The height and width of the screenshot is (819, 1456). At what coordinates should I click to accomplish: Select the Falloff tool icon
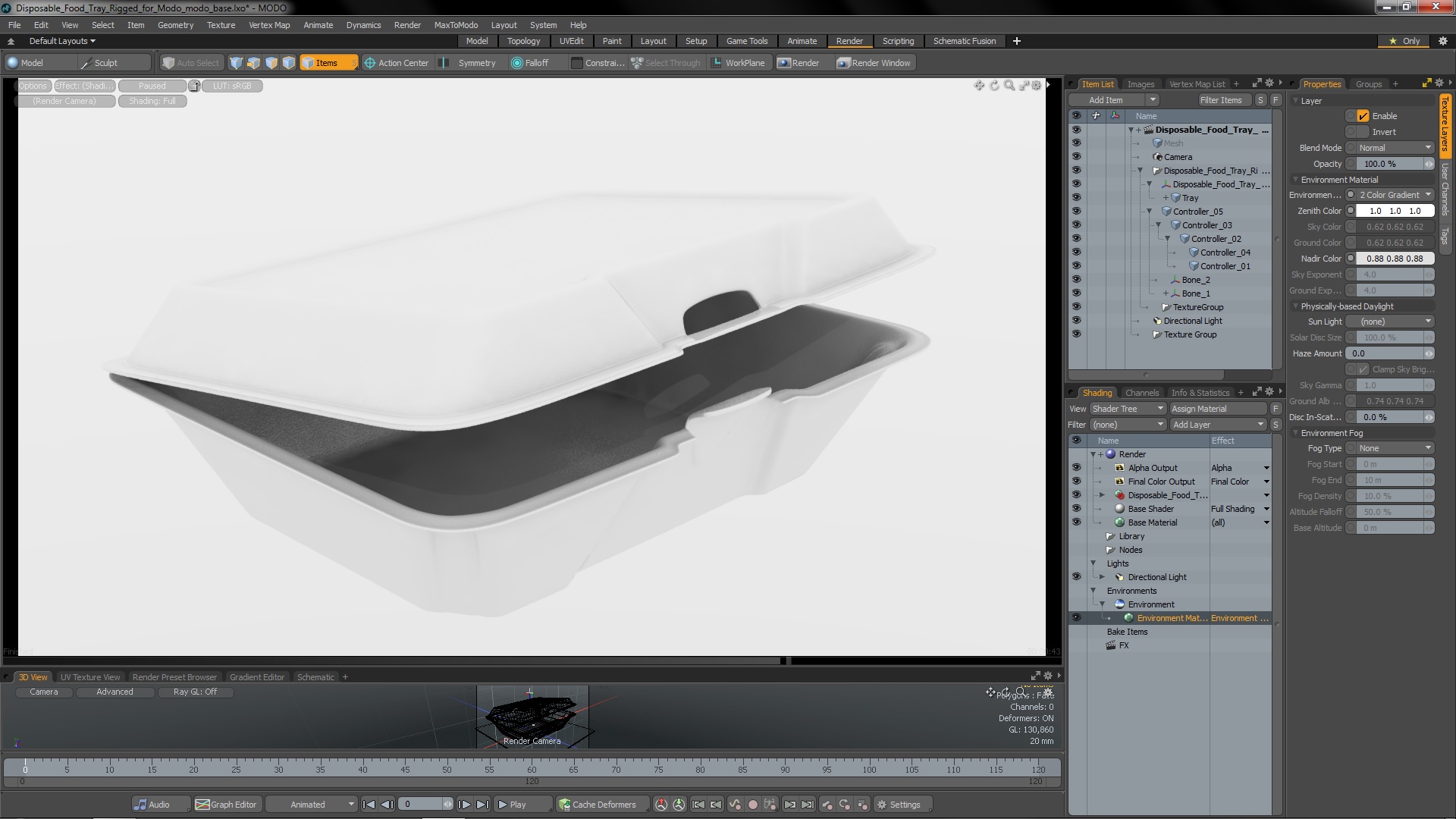tap(517, 63)
